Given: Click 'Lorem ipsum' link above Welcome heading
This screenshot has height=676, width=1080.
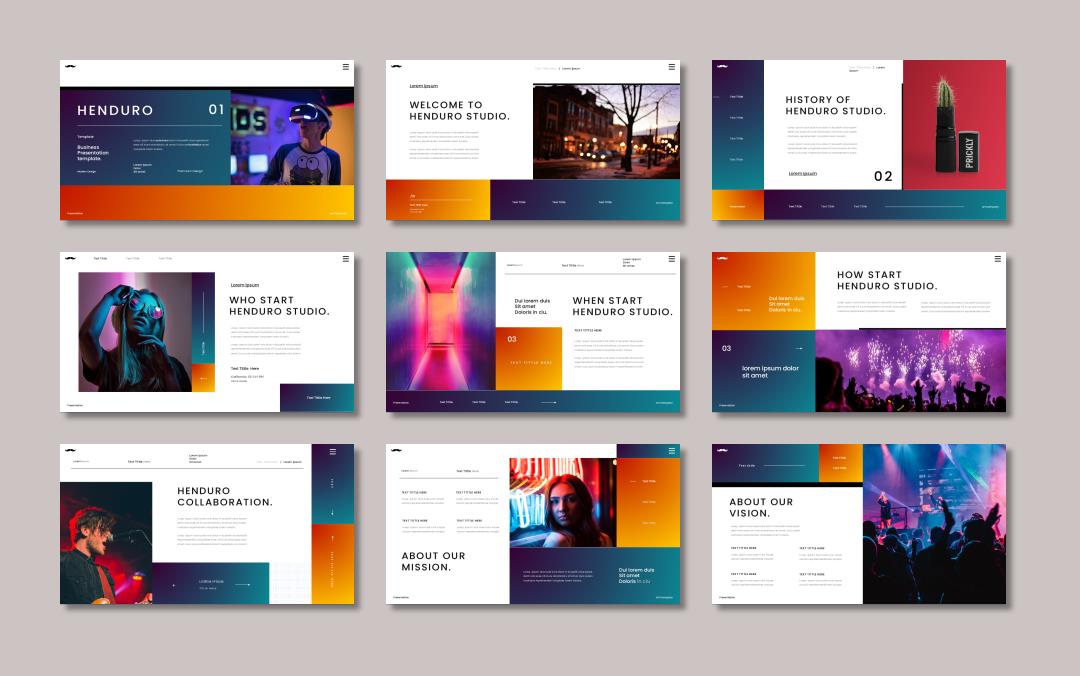Looking at the screenshot, I should pos(423,86).
